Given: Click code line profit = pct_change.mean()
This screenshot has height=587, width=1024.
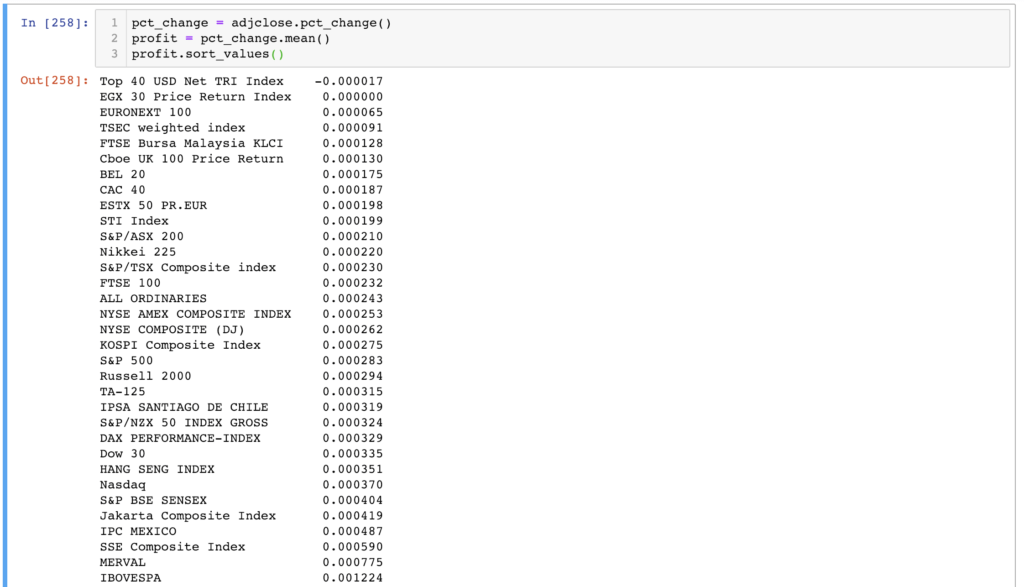Looking at the screenshot, I should pyautogui.click(x=231, y=39).
